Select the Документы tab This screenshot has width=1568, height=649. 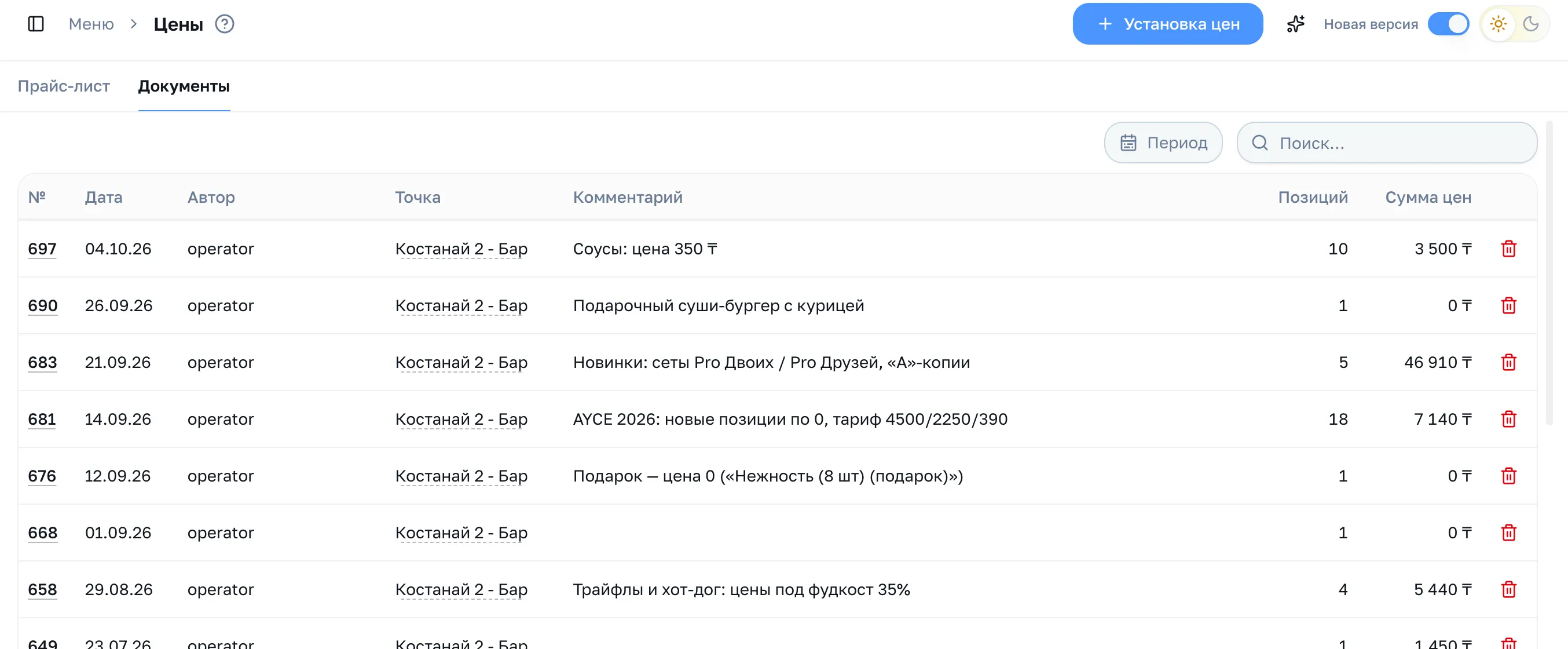(184, 86)
